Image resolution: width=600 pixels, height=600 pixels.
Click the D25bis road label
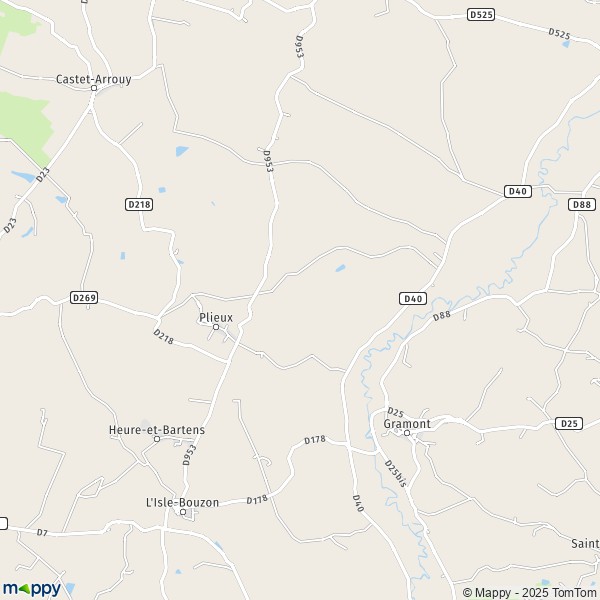point(395,474)
